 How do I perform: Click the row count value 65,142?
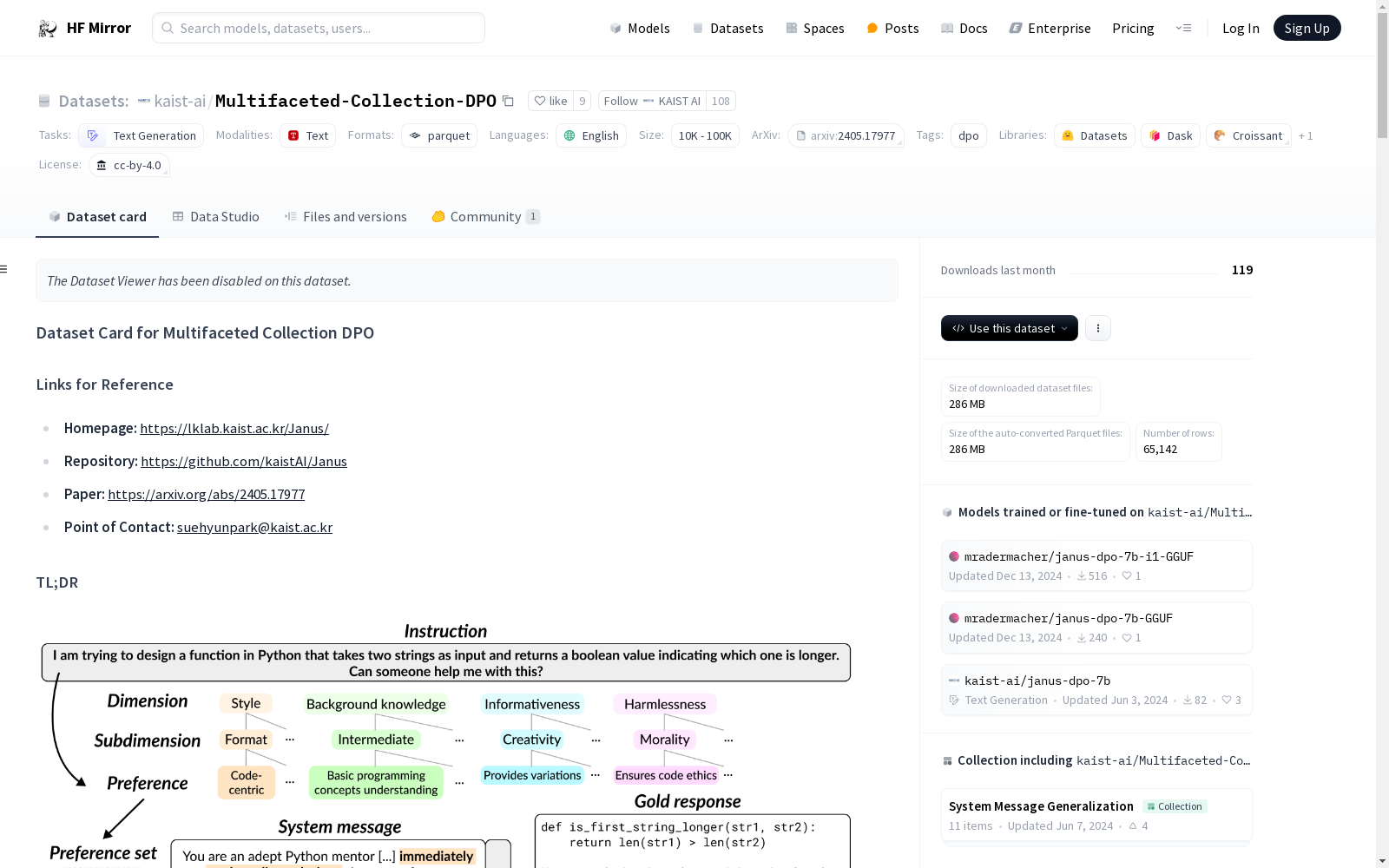[1161, 450]
